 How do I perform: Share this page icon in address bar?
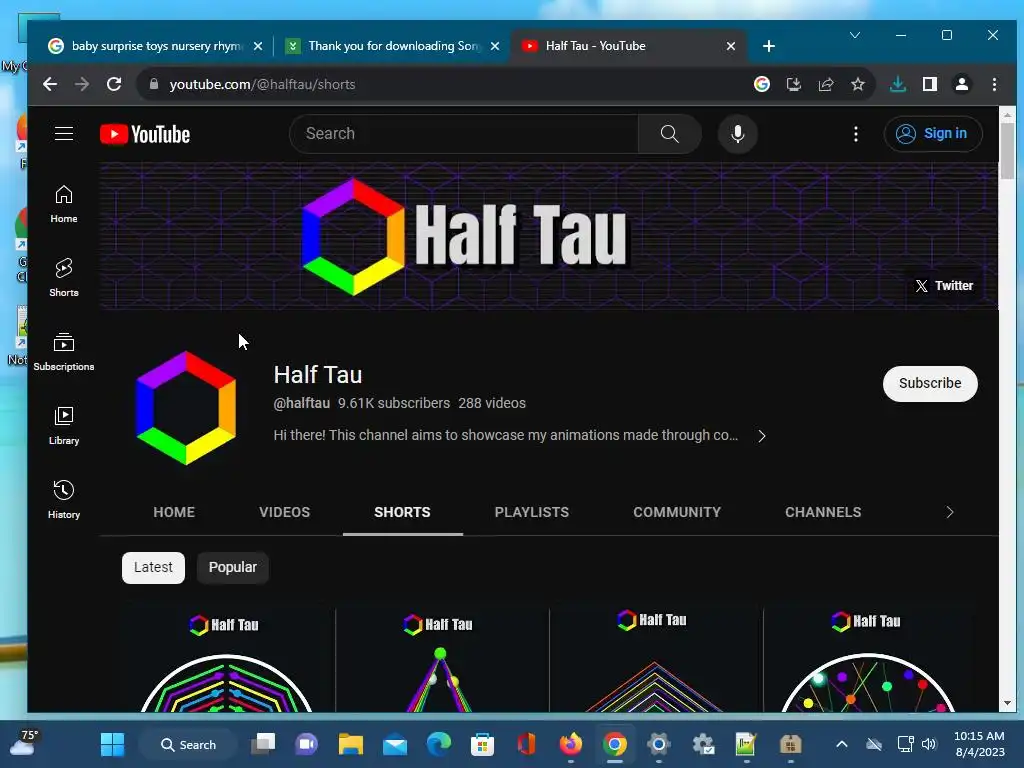pyautogui.click(x=825, y=84)
